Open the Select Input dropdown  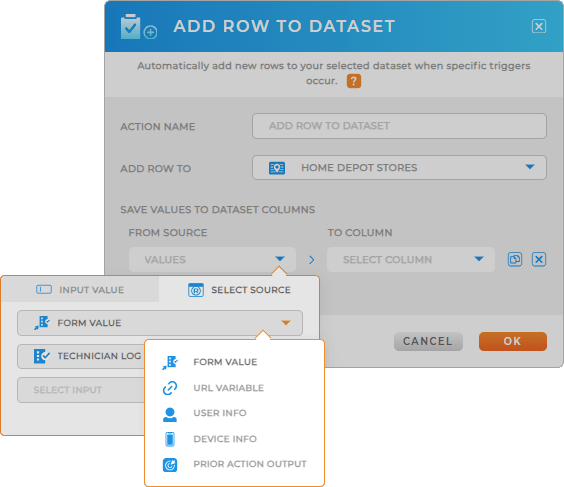tap(81, 390)
